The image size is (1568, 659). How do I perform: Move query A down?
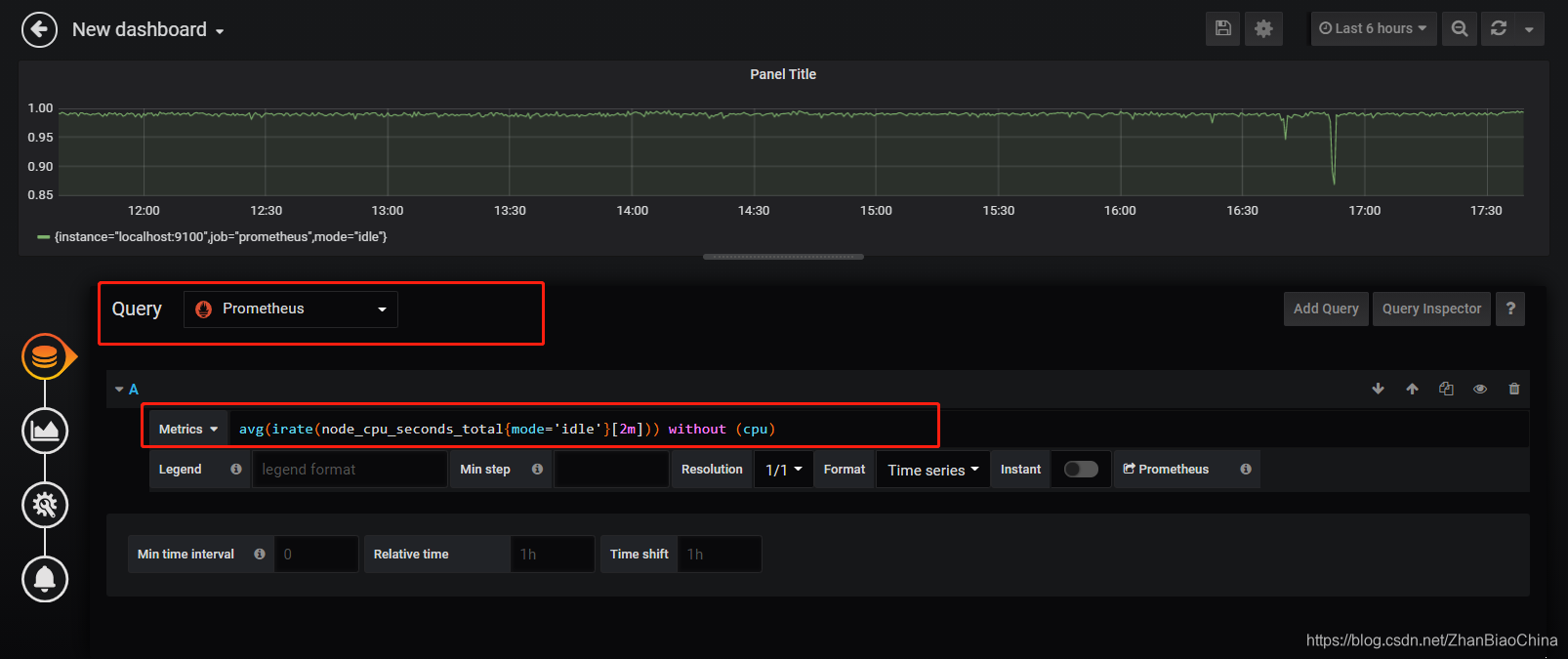pos(1378,389)
